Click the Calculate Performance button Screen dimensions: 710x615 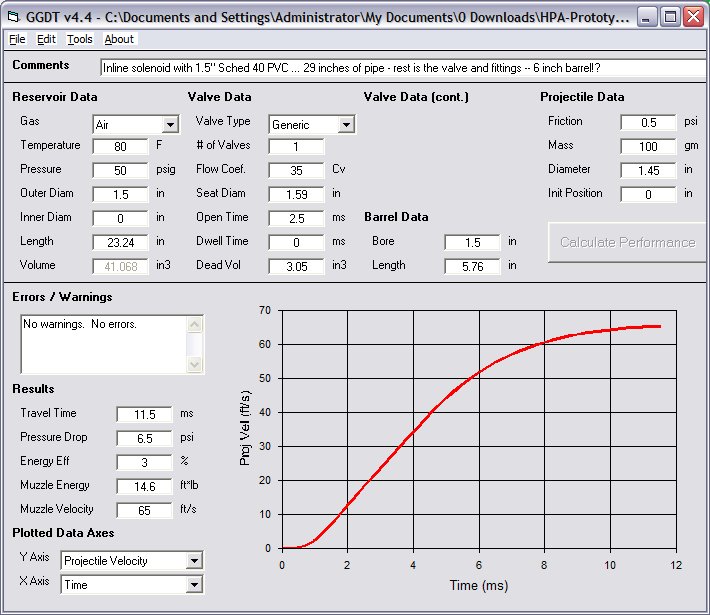click(626, 242)
